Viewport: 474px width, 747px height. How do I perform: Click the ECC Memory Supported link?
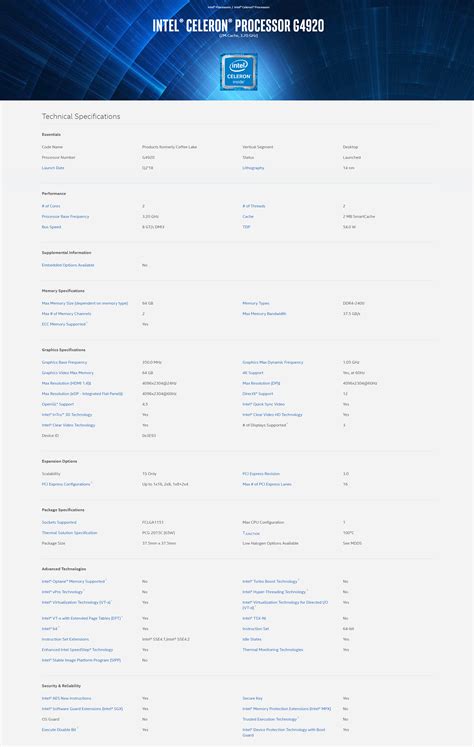click(x=64, y=324)
